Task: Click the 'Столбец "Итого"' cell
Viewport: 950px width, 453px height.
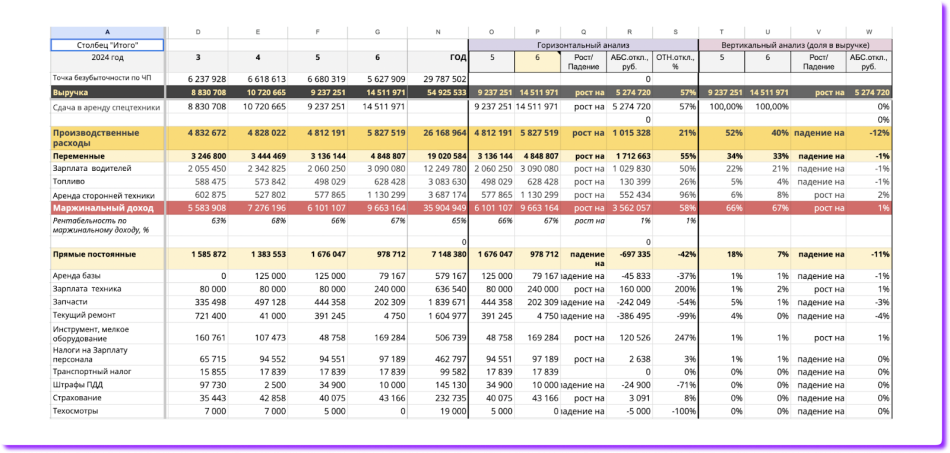Action: coord(107,45)
